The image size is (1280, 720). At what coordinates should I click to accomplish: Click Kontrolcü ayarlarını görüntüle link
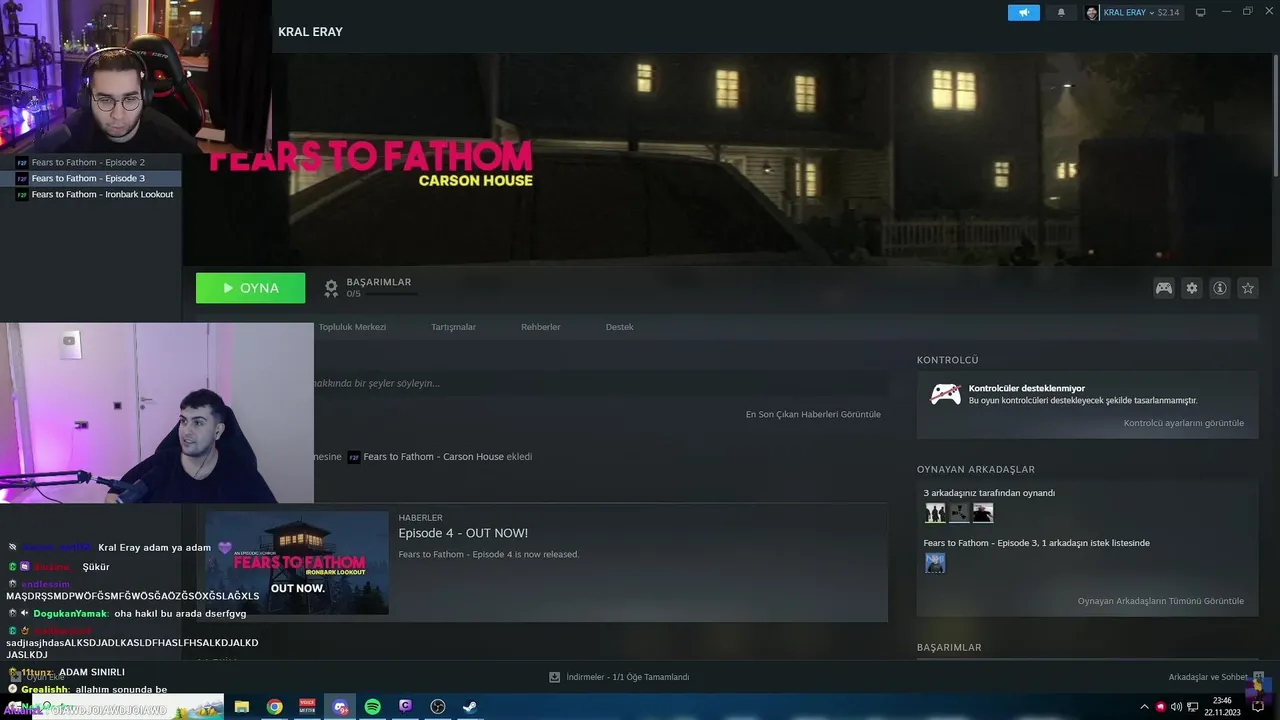click(1184, 423)
